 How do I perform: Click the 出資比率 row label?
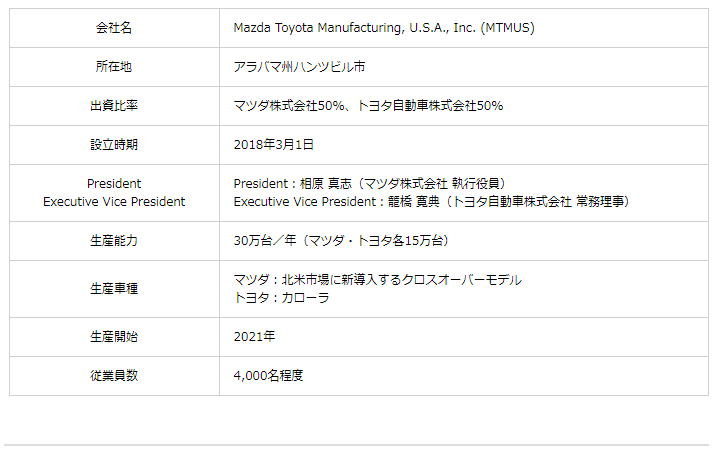coord(114,105)
